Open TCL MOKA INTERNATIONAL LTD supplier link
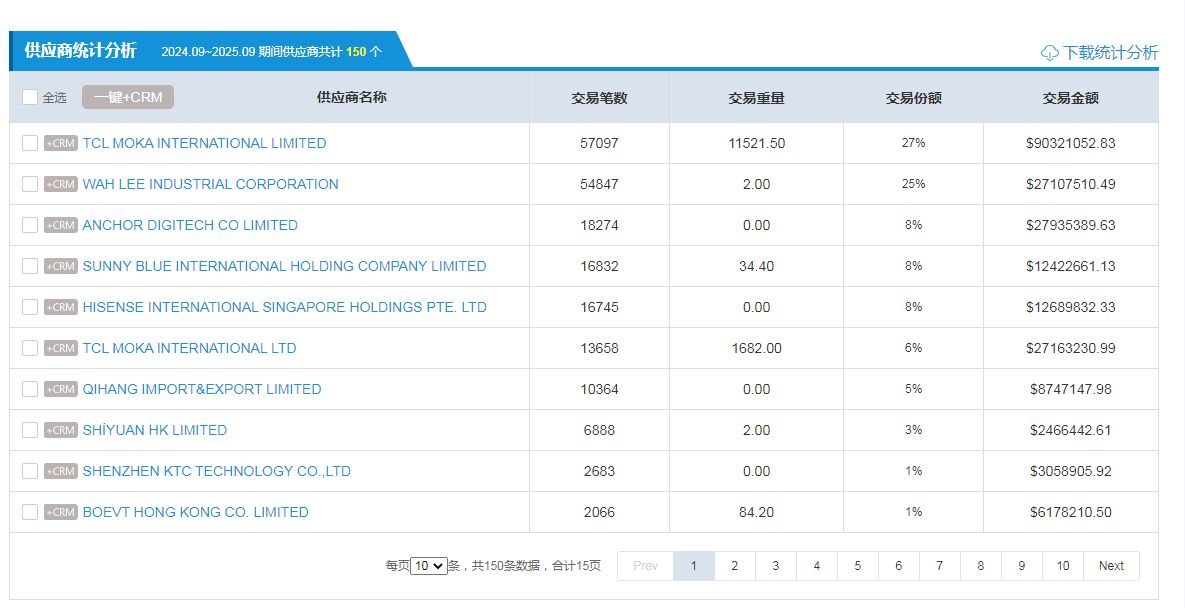The height and width of the screenshot is (608, 1185). coord(189,348)
